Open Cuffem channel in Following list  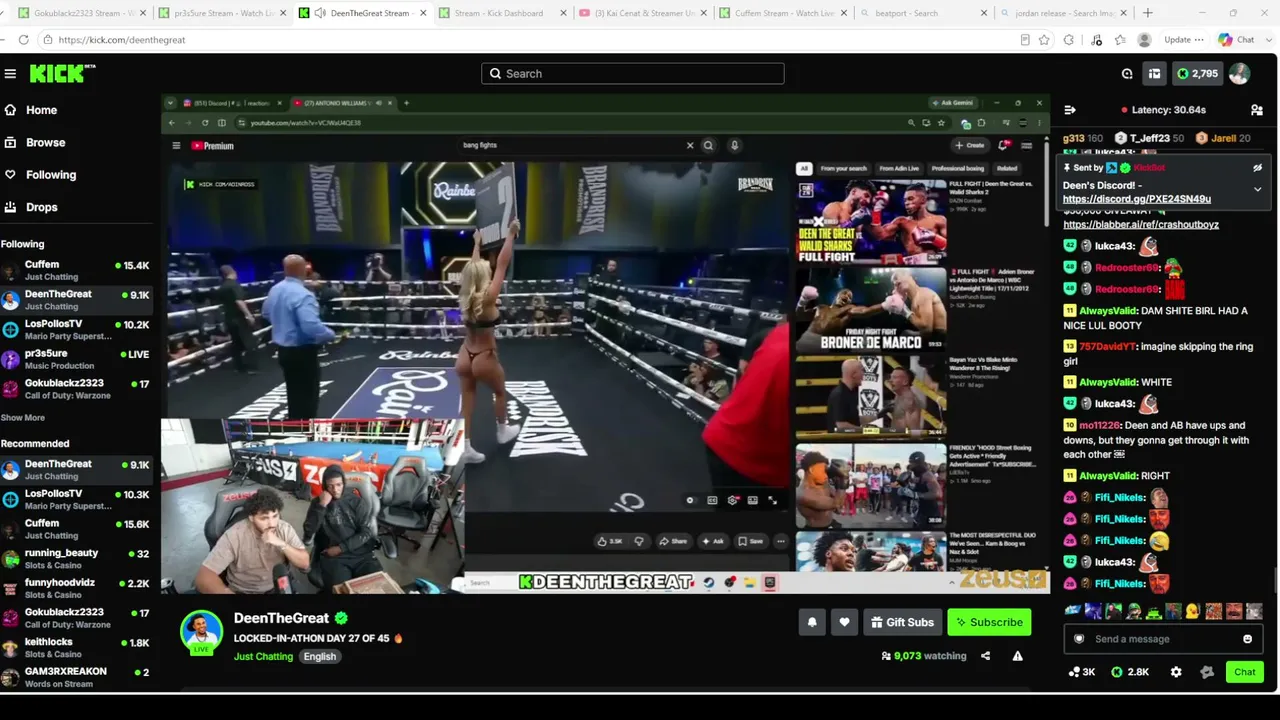pos(78,271)
